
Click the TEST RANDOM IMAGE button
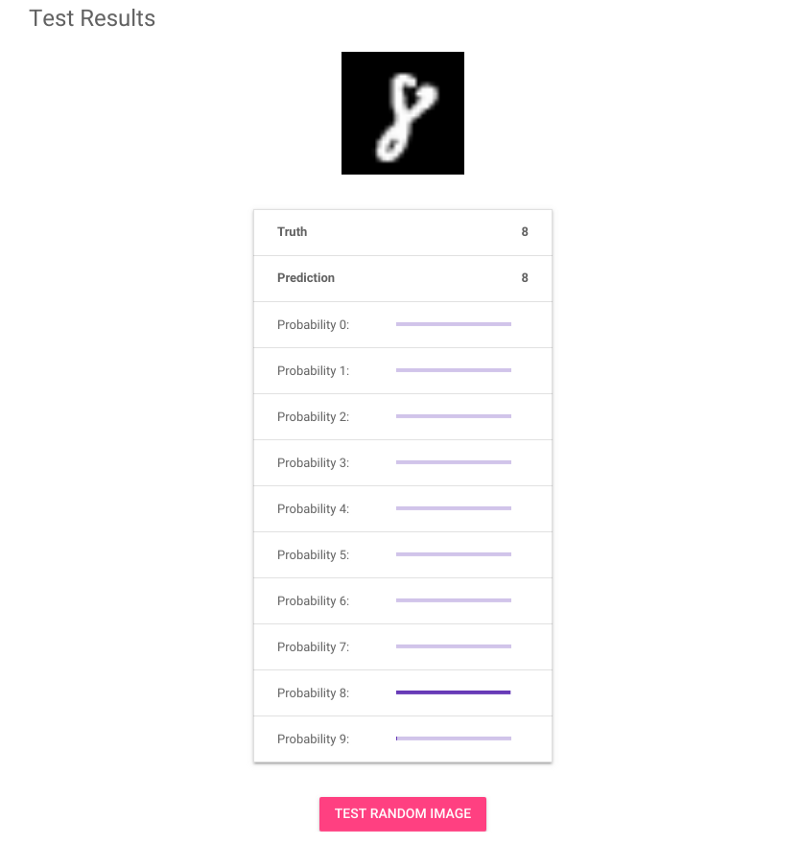402,813
